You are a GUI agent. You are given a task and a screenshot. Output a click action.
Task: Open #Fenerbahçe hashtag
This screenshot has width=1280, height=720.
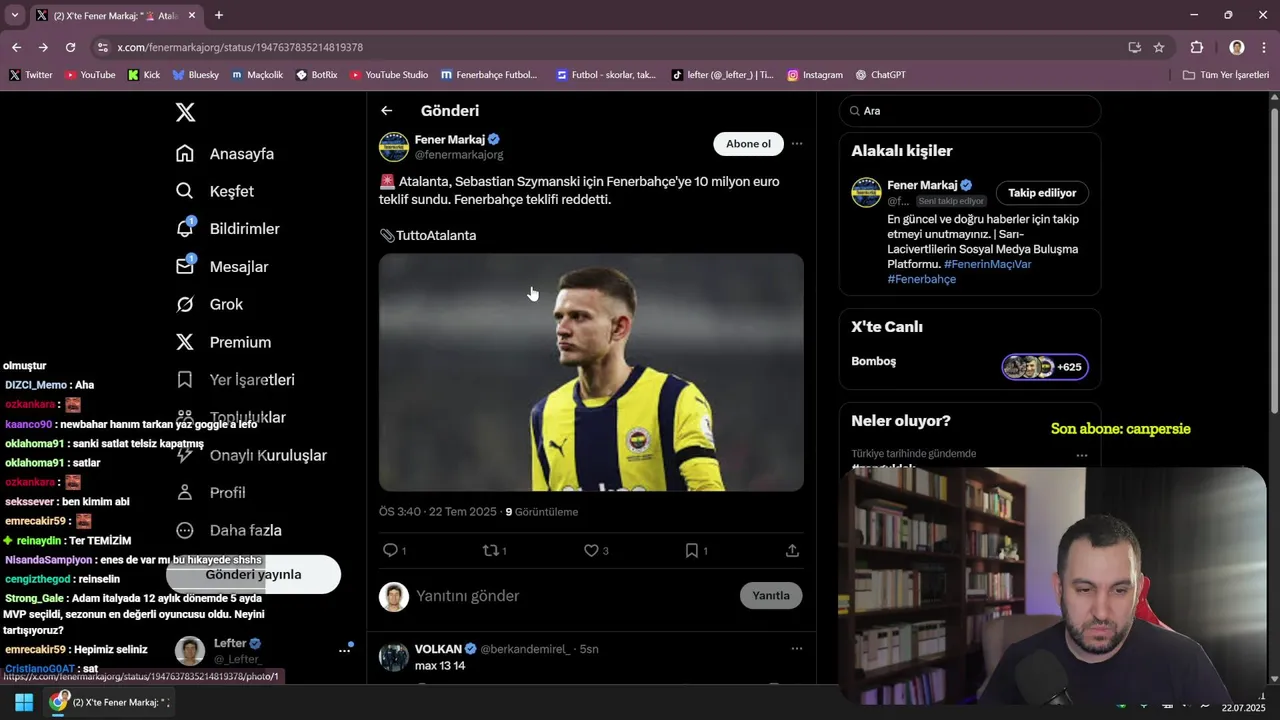(x=921, y=279)
